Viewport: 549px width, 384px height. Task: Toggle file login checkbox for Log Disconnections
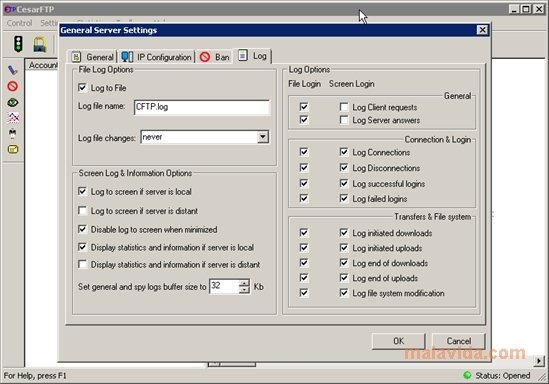click(304, 167)
